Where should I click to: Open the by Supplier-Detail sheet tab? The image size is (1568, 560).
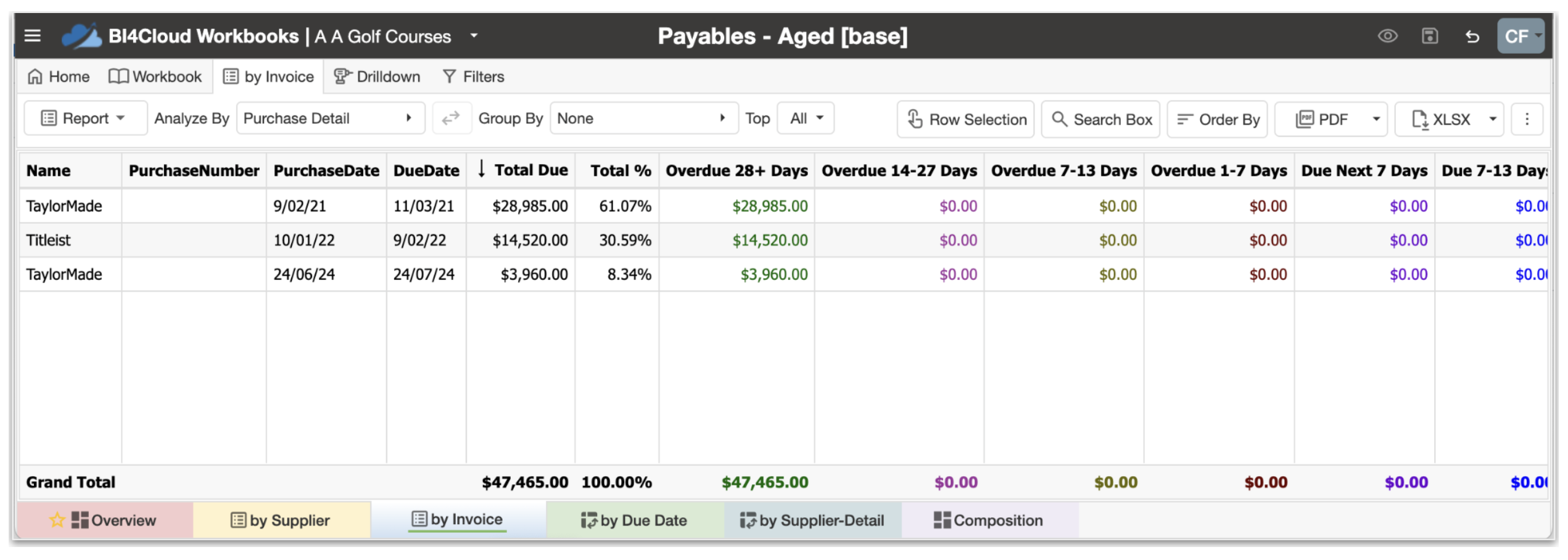tap(812, 520)
